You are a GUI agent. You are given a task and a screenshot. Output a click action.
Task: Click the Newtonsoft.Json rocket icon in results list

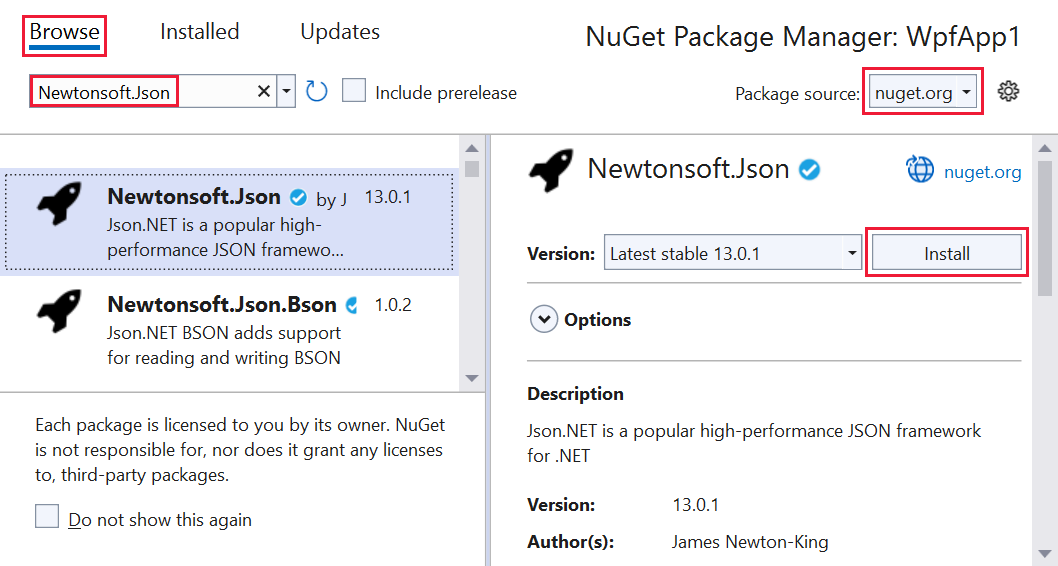pyautogui.click(x=59, y=202)
